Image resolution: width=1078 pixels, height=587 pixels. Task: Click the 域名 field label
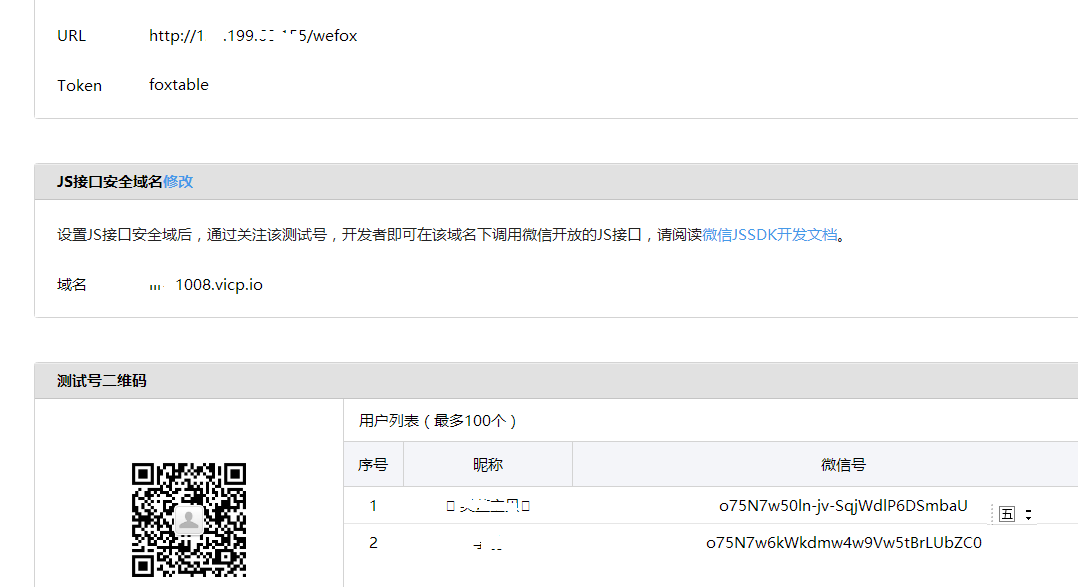pyautogui.click(x=72, y=285)
